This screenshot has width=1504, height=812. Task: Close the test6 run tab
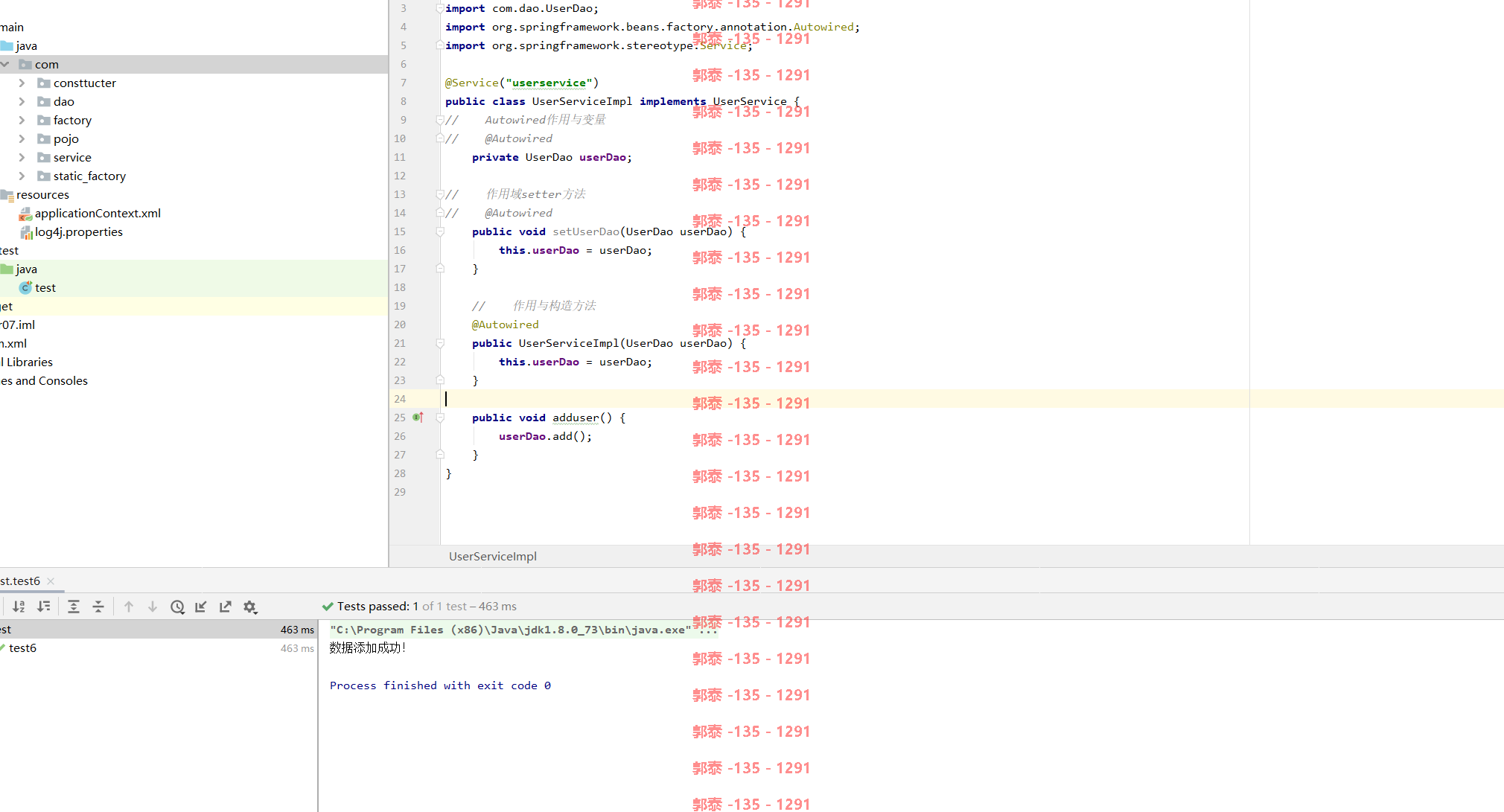(x=51, y=581)
